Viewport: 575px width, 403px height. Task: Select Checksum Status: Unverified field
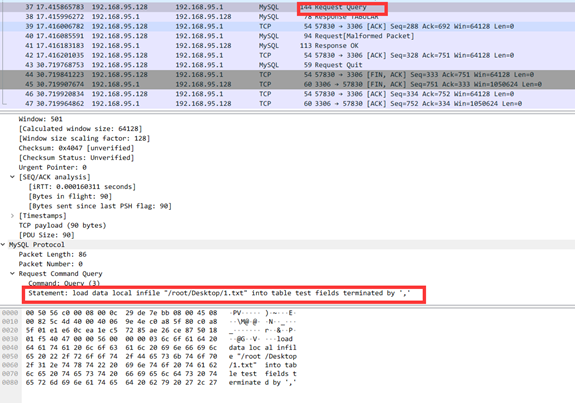[76, 158]
